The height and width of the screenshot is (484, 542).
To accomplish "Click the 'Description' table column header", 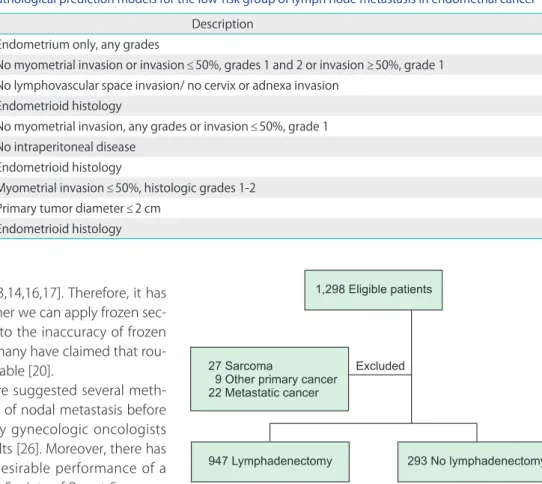I will (x=223, y=24).
